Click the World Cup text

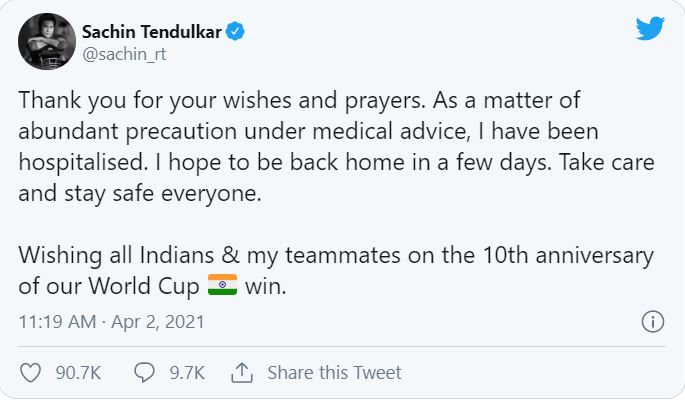(144, 286)
